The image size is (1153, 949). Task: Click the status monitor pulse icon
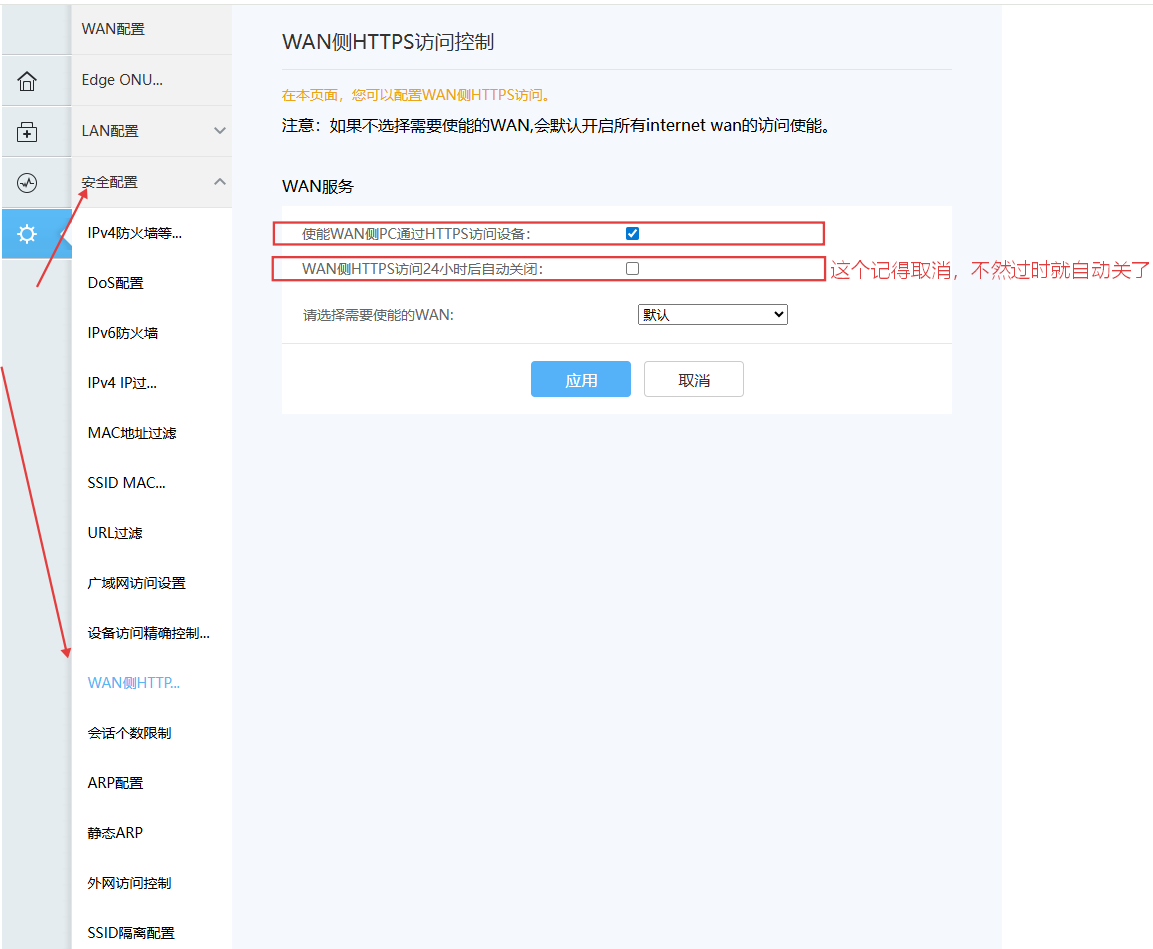click(27, 183)
